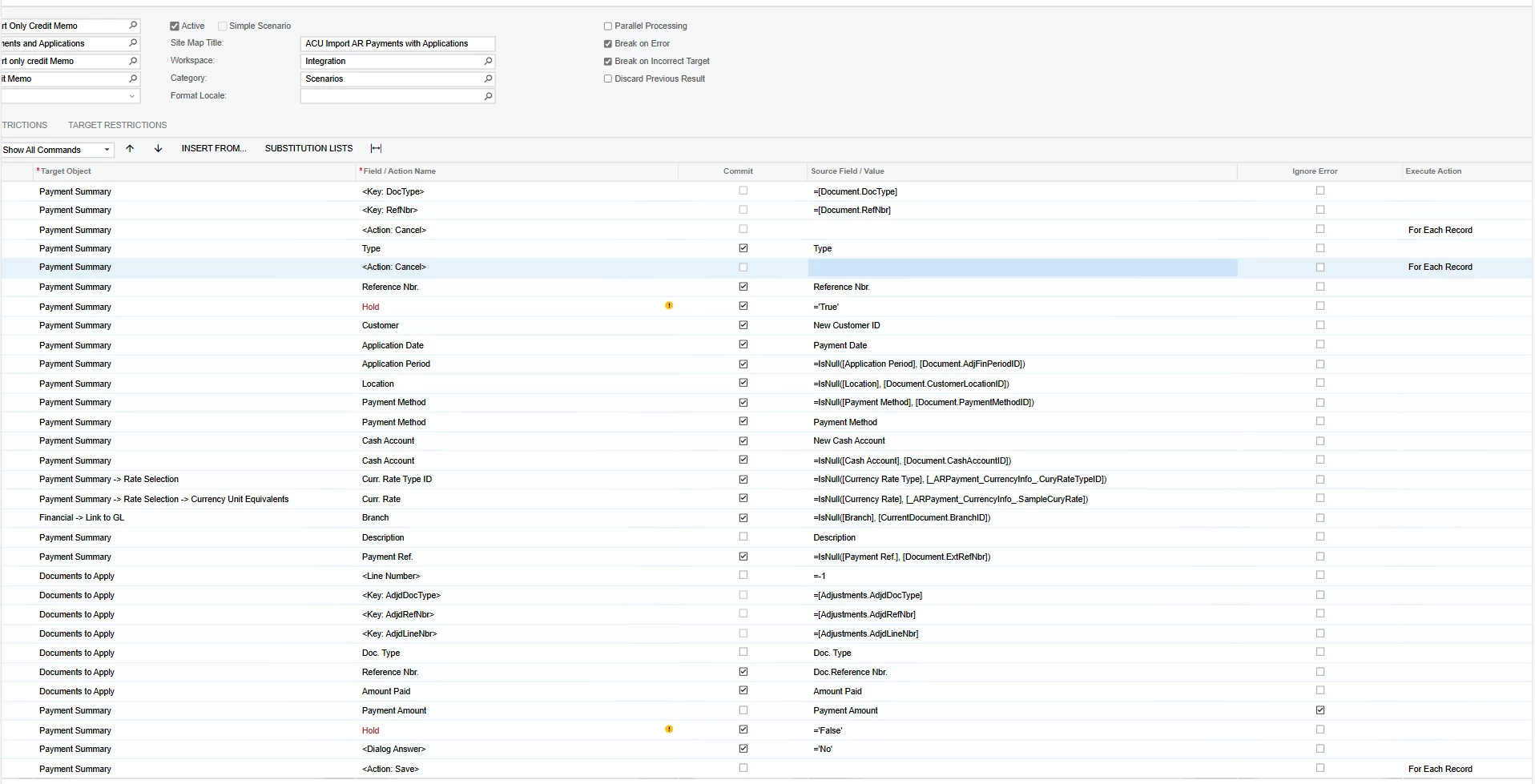
Task: Click the search icon in Format Locale field
Action: [488, 96]
